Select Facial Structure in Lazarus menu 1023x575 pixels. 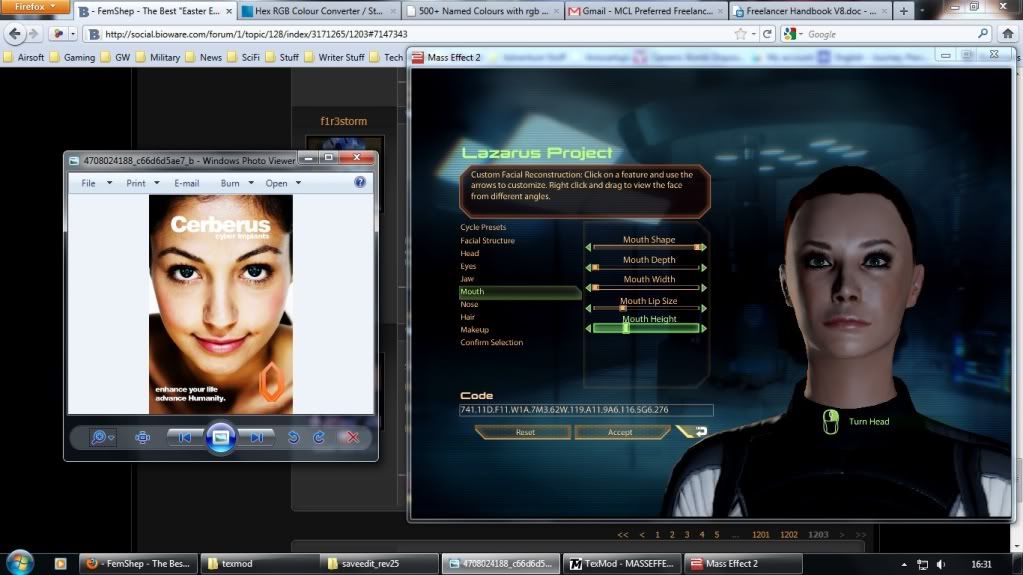[487, 240]
